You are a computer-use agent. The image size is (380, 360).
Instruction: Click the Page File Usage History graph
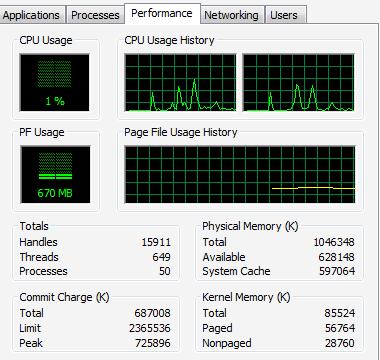pos(240,174)
